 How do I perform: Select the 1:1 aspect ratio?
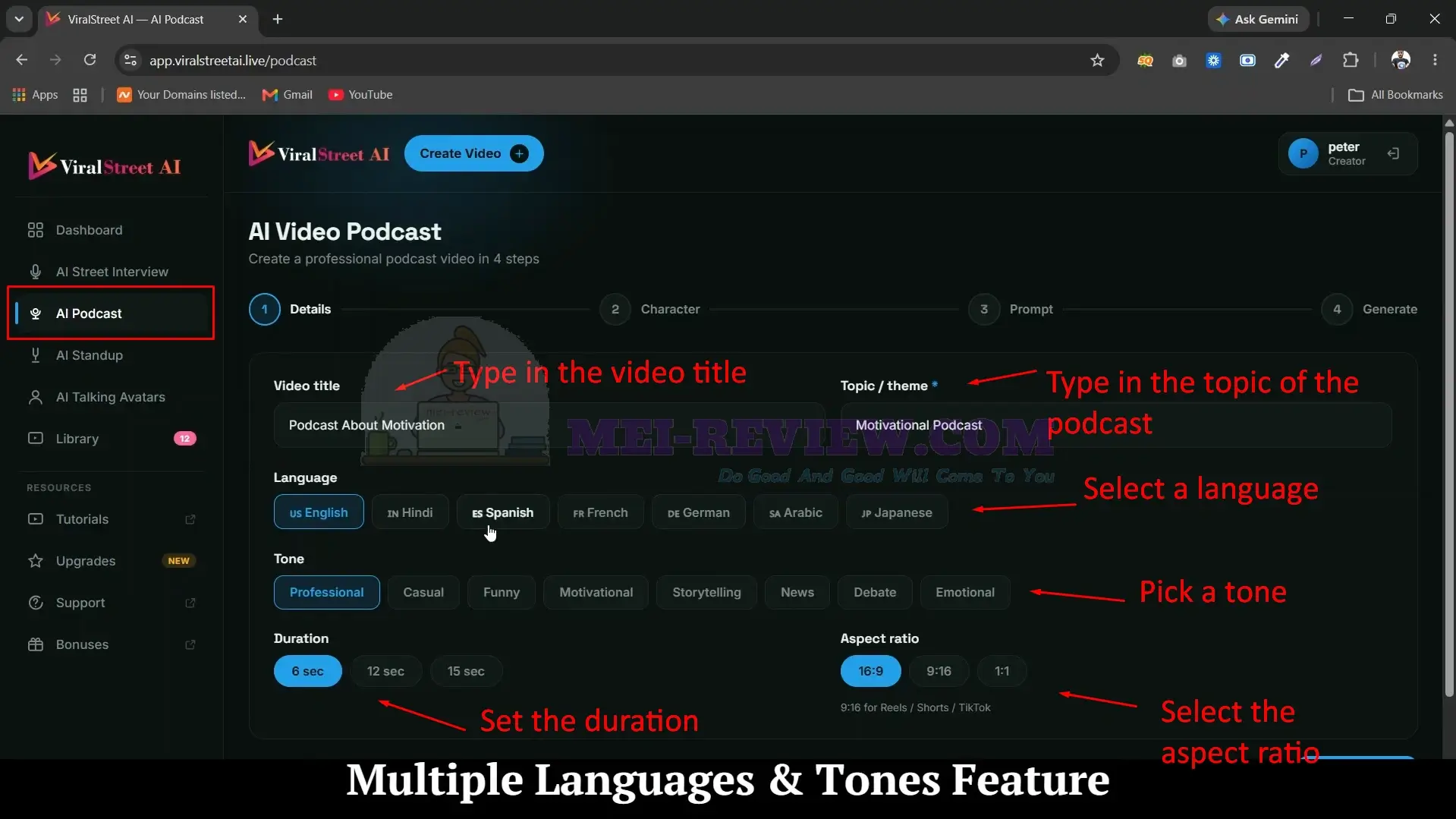pyautogui.click(x=1002, y=671)
